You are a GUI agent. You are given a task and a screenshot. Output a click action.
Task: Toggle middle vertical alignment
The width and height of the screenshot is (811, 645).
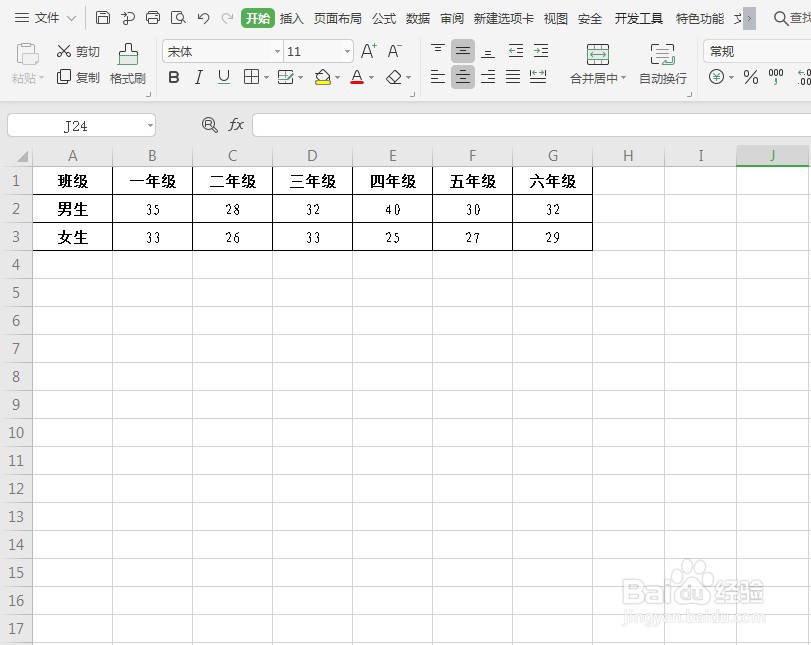(x=463, y=51)
